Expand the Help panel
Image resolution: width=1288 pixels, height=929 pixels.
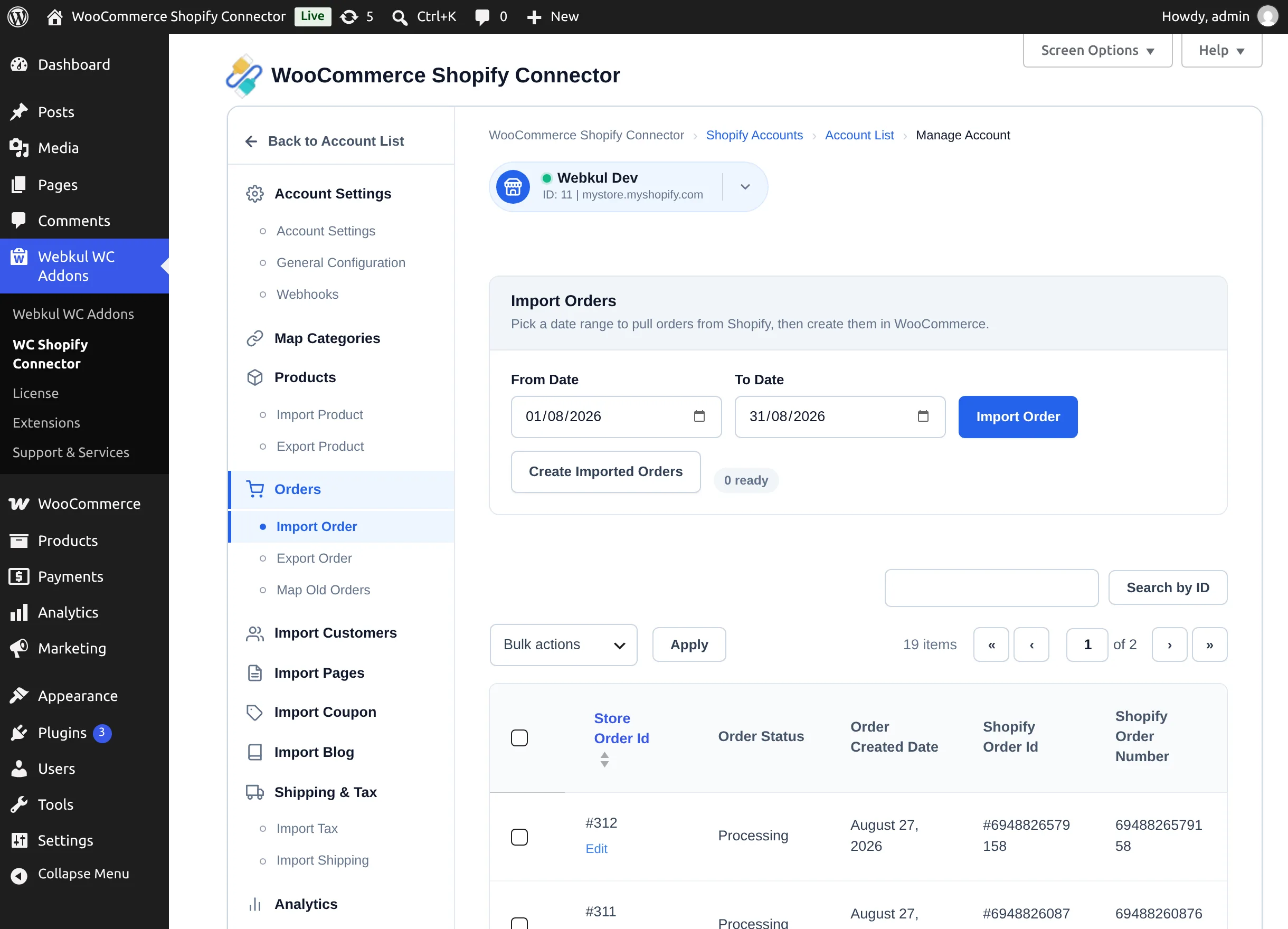click(1221, 51)
